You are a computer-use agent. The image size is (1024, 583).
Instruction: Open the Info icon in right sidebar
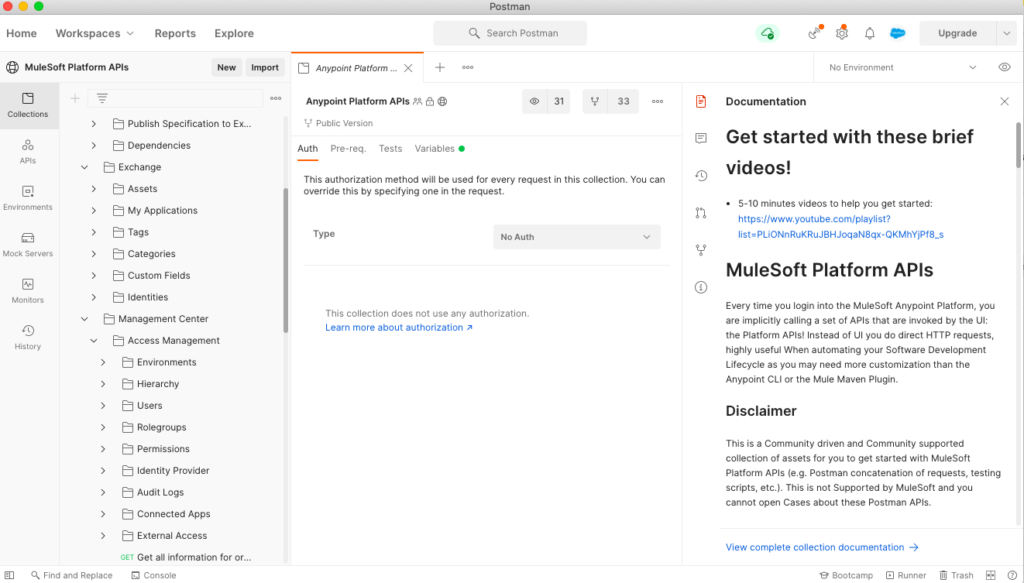pos(701,287)
